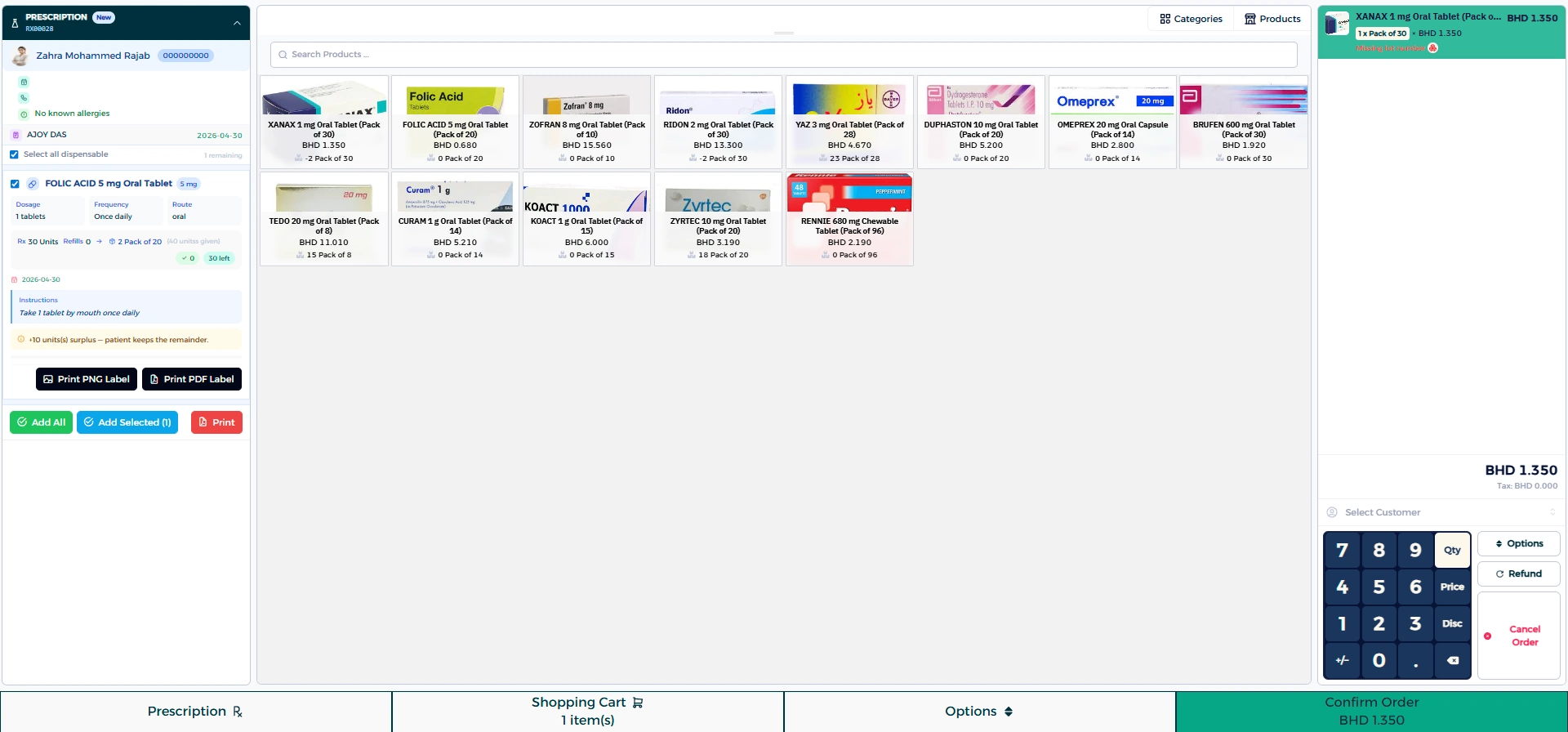Click keypad digit 8
Image resolution: width=1568 pixels, height=732 pixels.
click(x=1379, y=551)
